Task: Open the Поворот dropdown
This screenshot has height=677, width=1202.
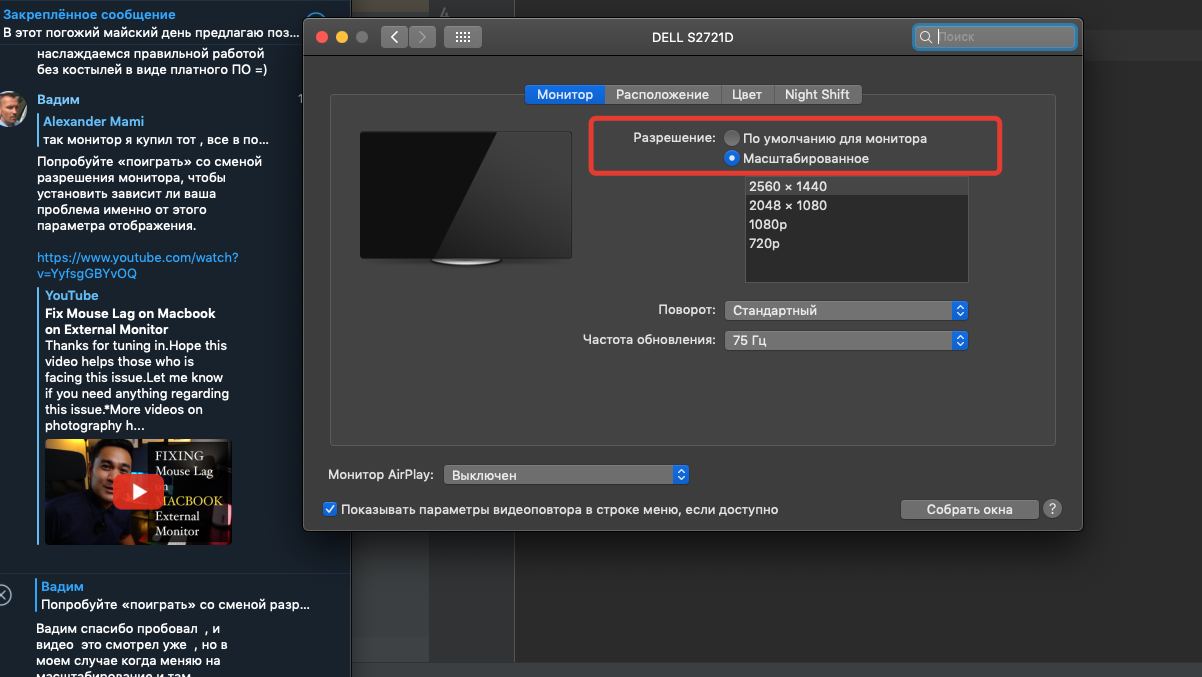Action: (x=845, y=310)
